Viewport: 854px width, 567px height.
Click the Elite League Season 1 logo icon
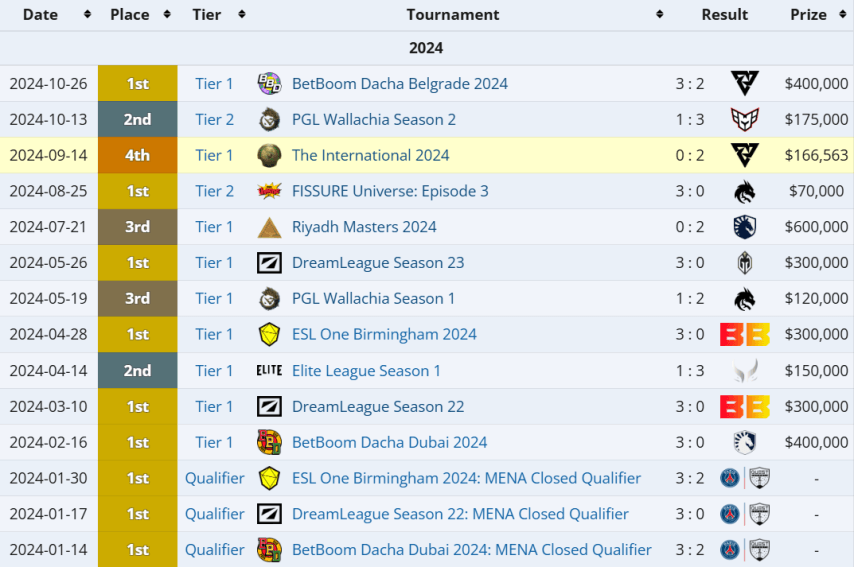[269, 371]
